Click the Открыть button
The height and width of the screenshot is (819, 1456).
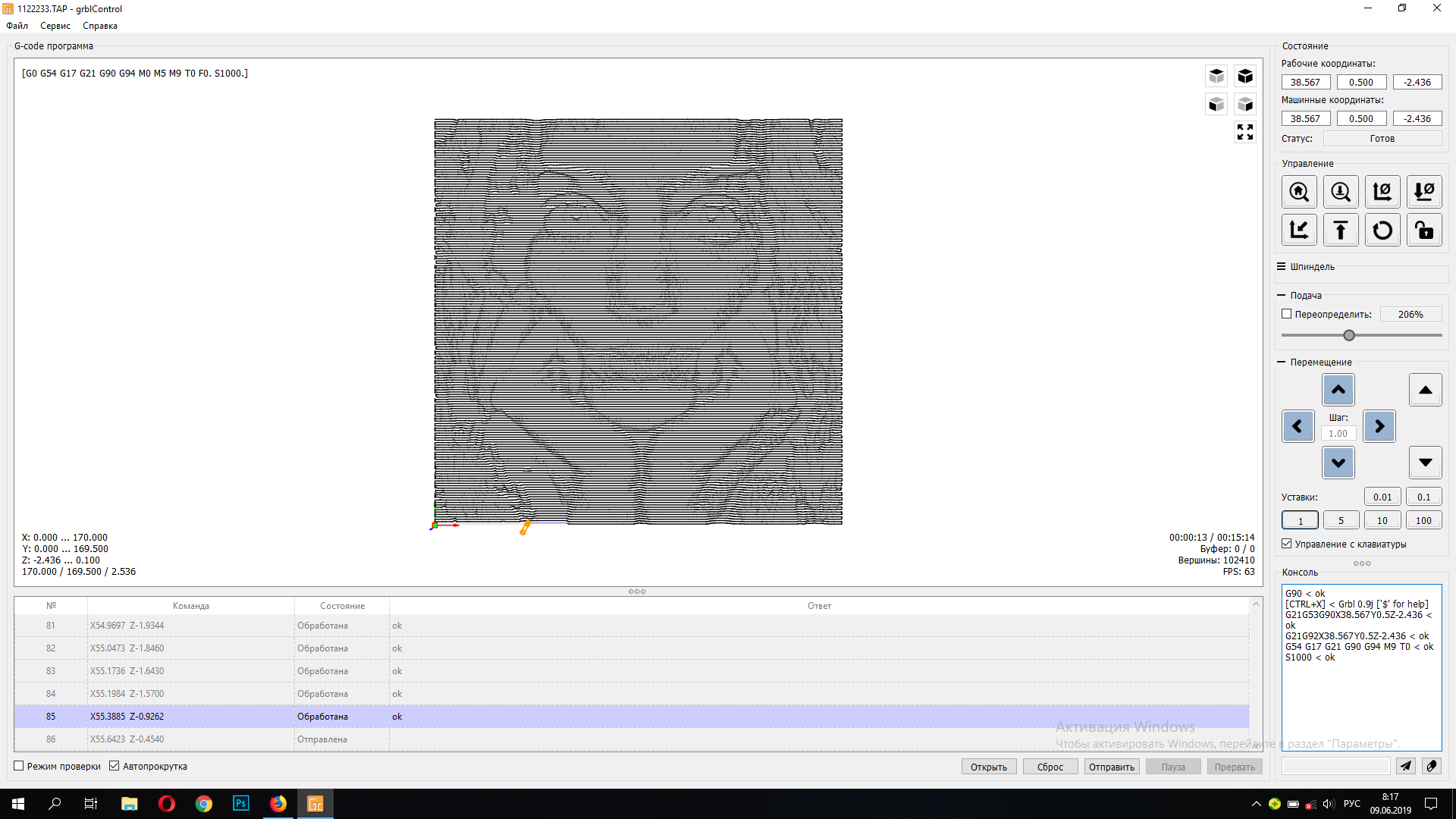988,767
